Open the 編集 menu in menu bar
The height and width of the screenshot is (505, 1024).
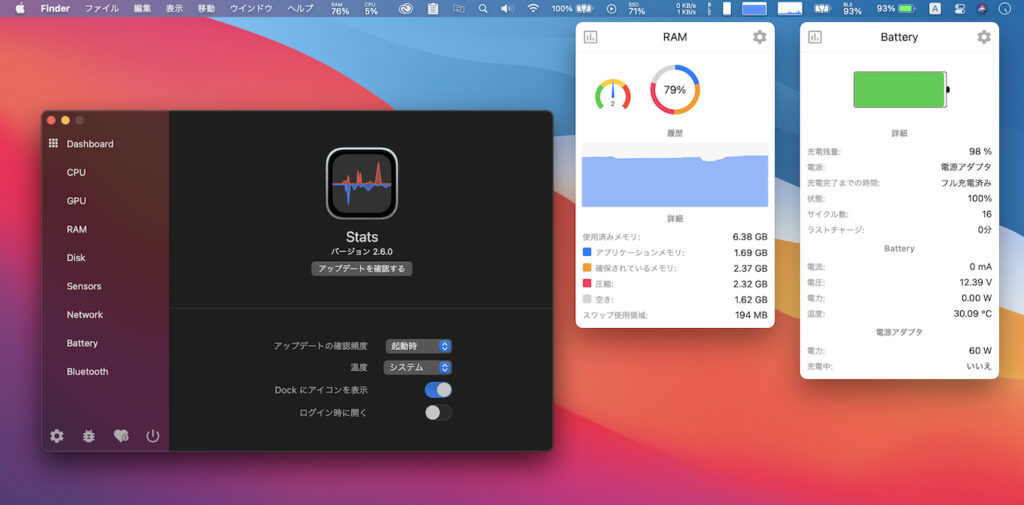144,8
